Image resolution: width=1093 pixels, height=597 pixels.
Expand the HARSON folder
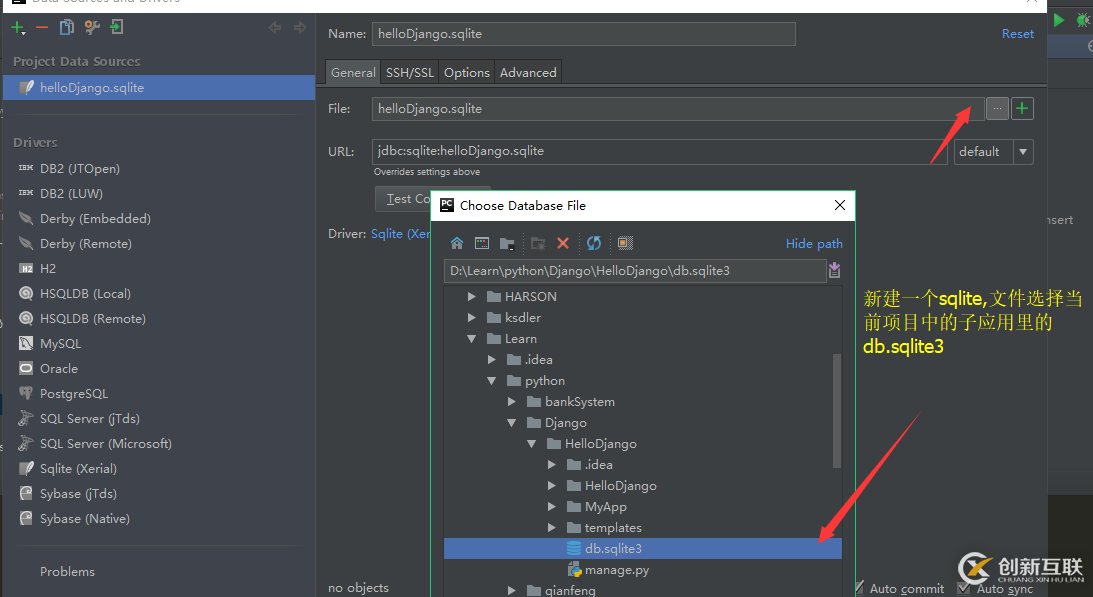[x=472, y=296]
